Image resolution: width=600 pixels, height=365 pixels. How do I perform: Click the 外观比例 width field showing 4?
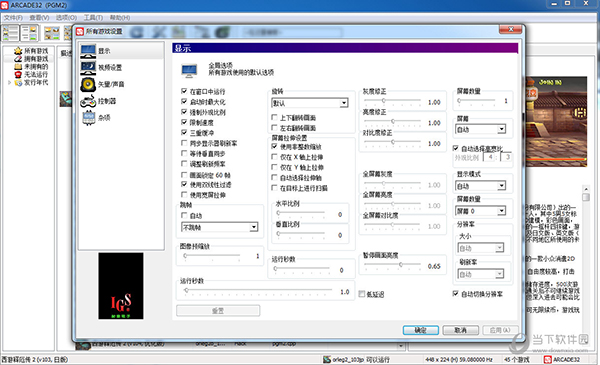[x=489, y=157]
